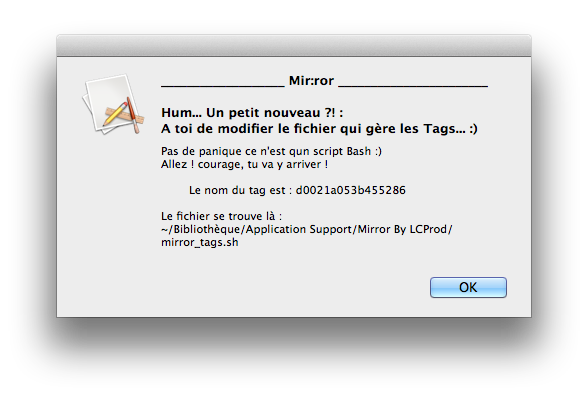588x396 pixels.
Task: Select the Mir:ror heading text
Action: [311, 81]
